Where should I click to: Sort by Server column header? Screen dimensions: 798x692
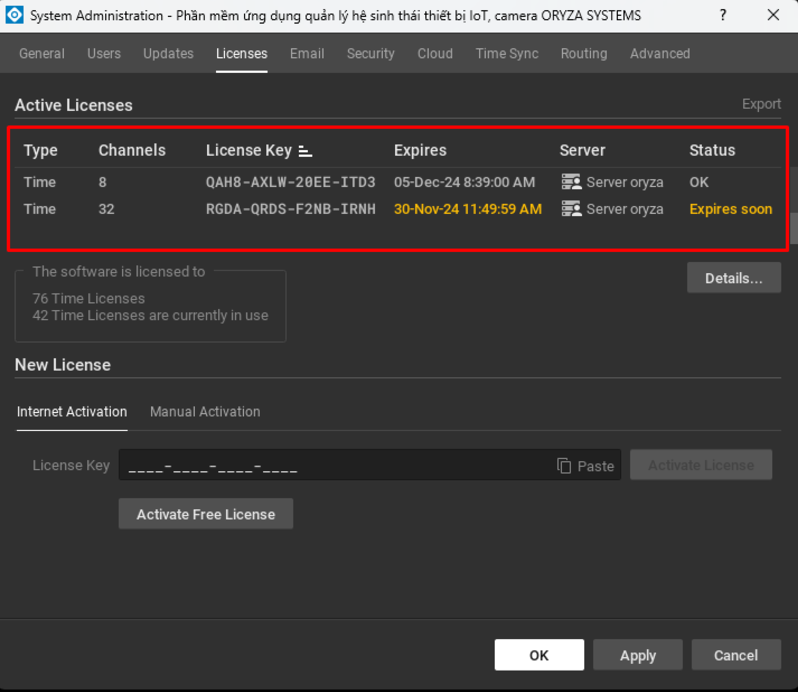click(582, 150)
